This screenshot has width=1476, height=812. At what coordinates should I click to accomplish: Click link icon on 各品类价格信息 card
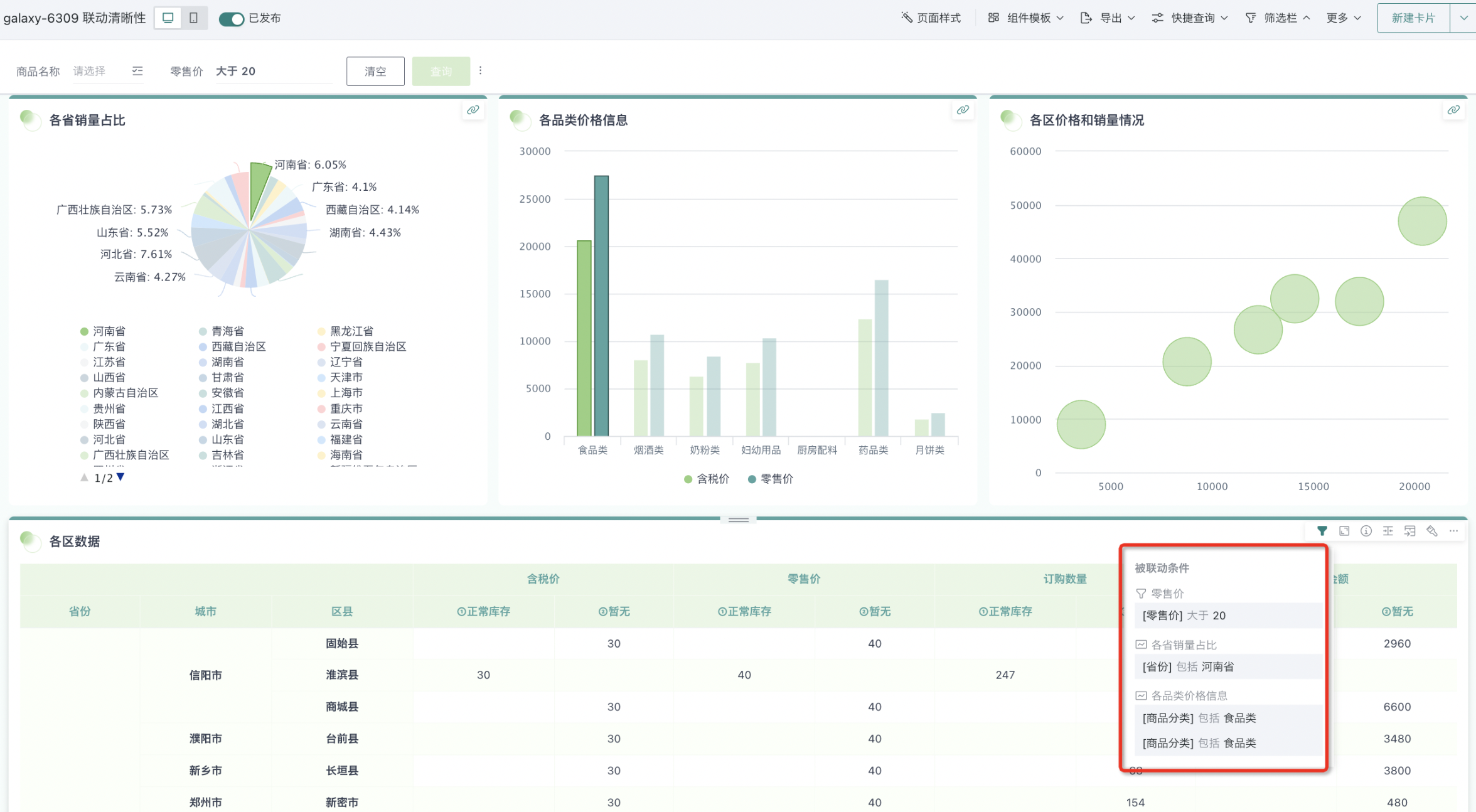pyautogui.click(x=963, y=110)
